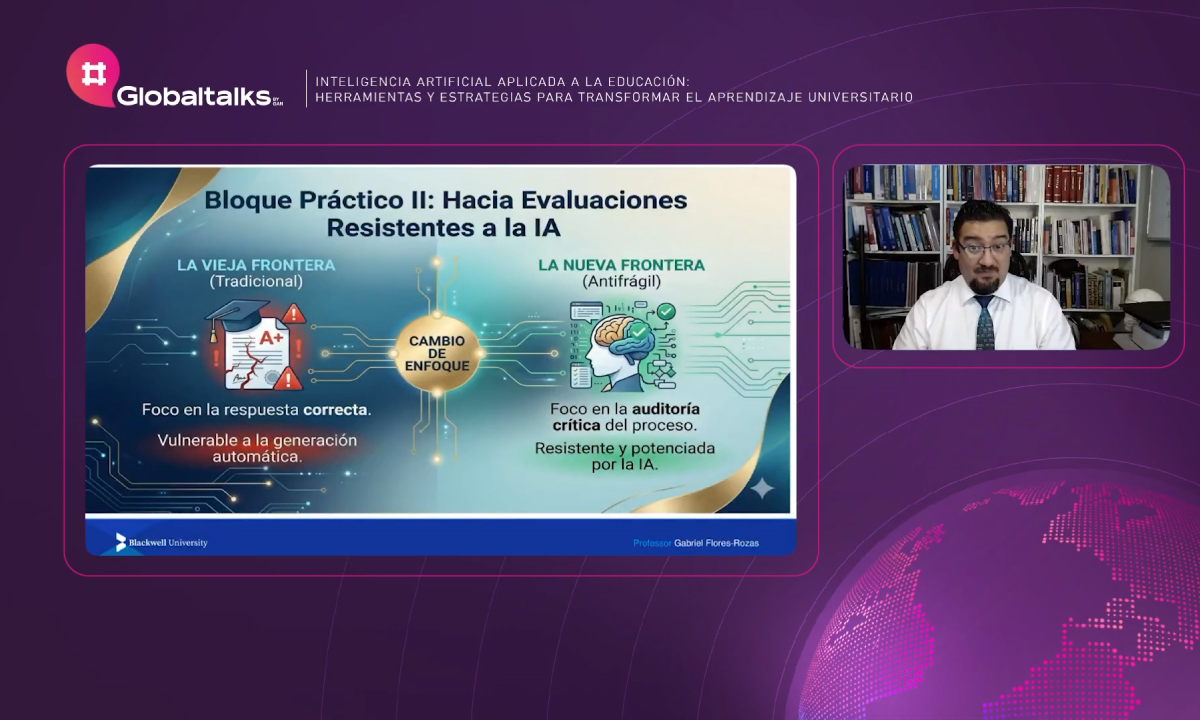The image size is (1200, 720).
Task: Click the presenter webcam video thumbnail
Action: point(1007,256)
